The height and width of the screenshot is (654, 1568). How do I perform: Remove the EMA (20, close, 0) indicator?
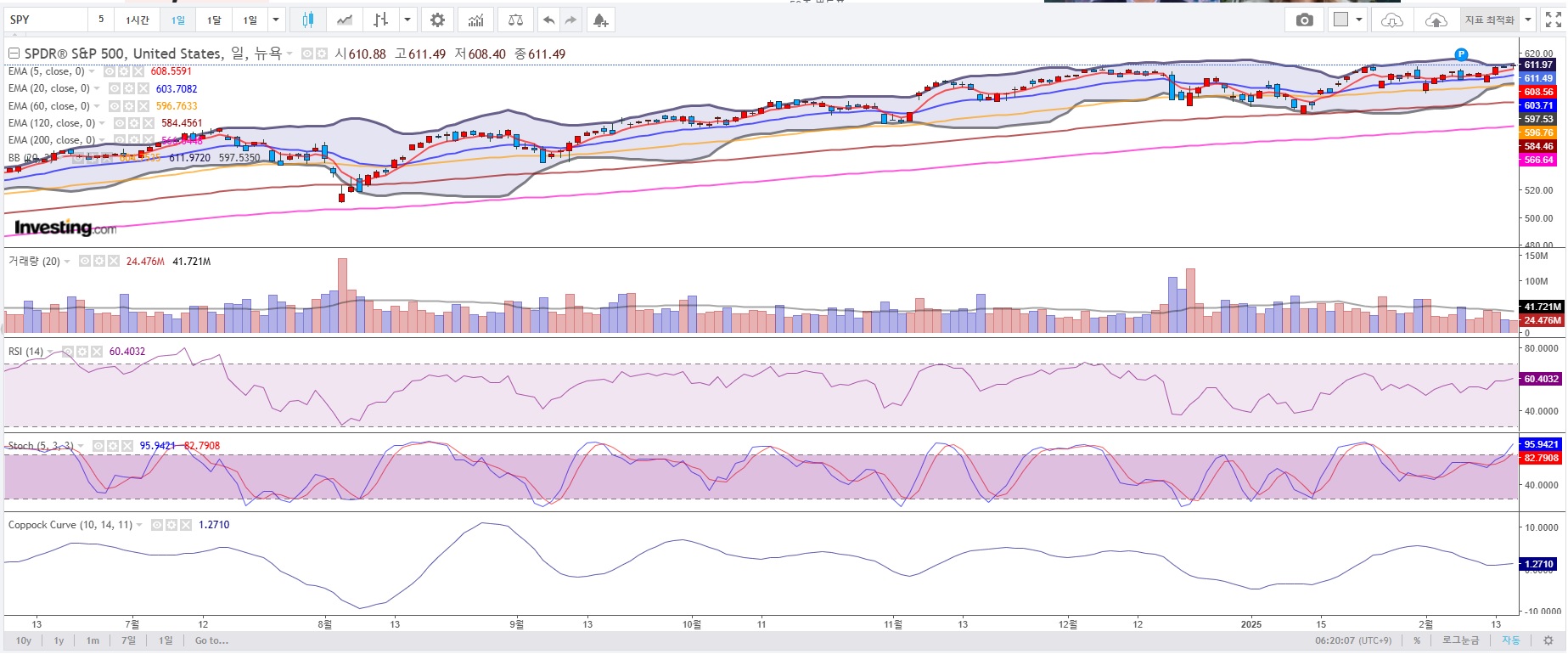coord(143,88)
